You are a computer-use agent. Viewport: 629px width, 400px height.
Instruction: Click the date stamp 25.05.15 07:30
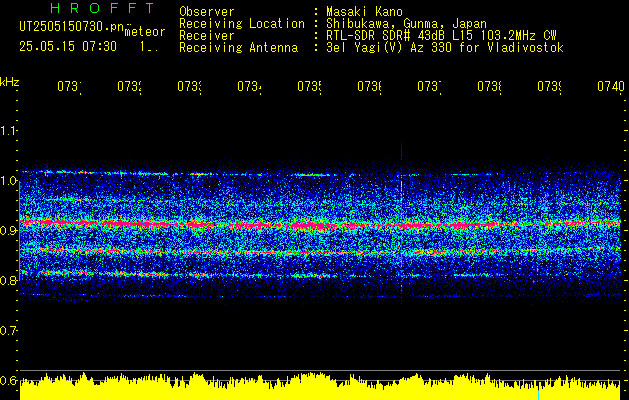click(68, 47)
